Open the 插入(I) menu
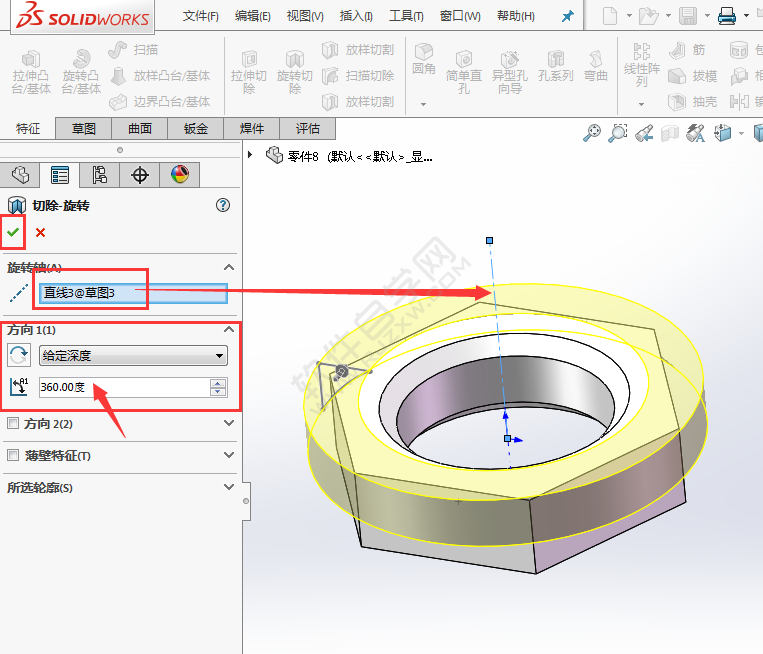The width and height of the screenshot is (763, 654). pos(356,16)
